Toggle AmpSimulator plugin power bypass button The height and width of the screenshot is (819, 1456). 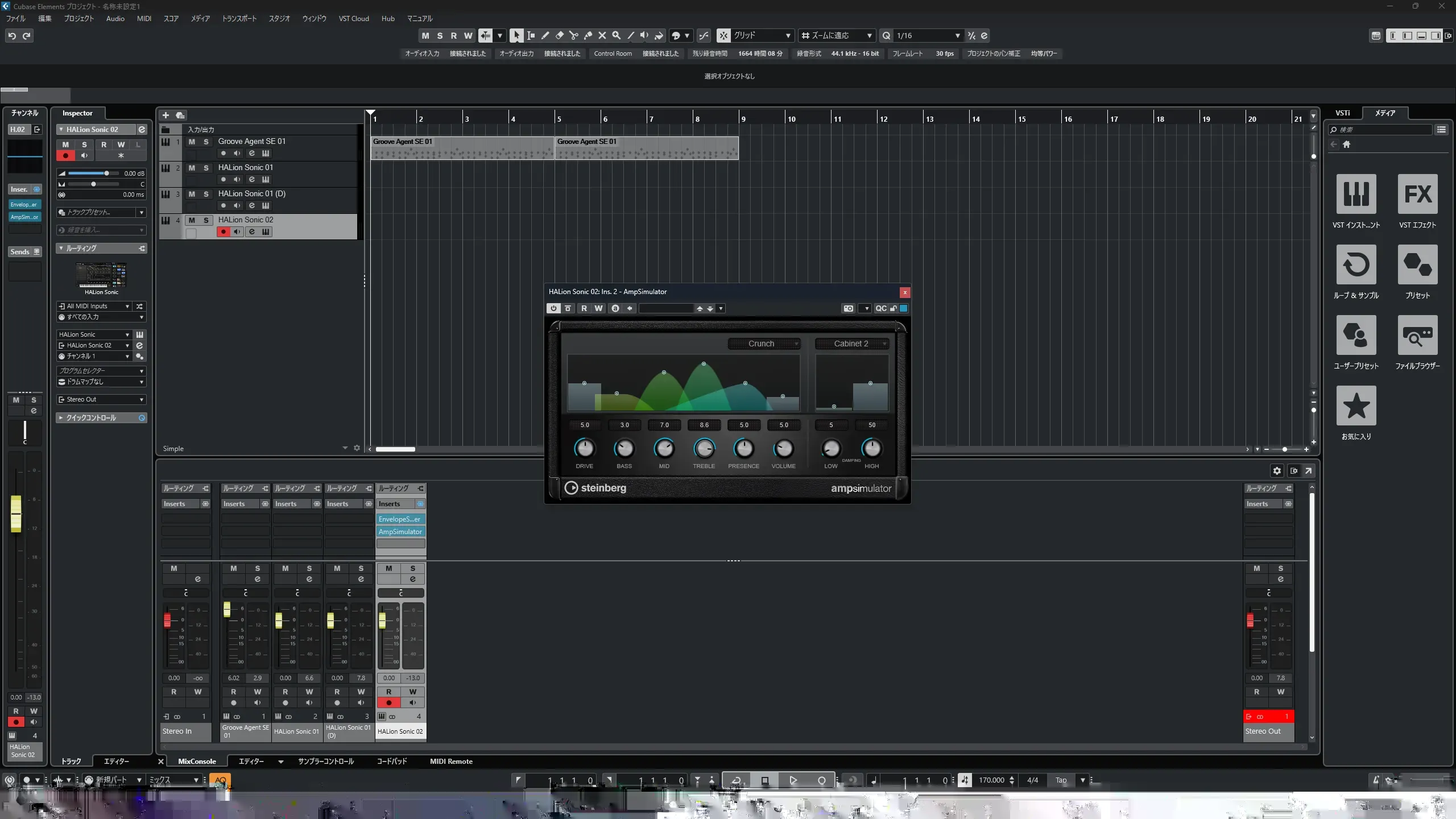click(553, 308)
